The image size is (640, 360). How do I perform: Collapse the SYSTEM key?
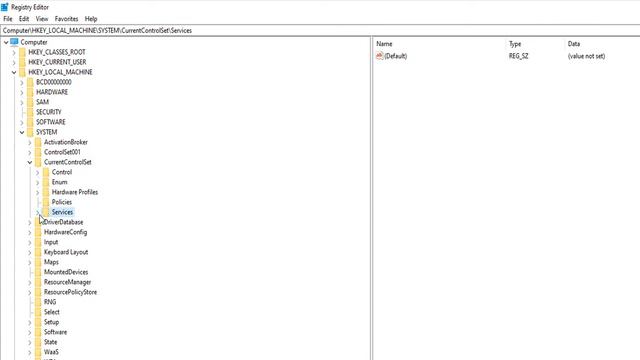22,132
